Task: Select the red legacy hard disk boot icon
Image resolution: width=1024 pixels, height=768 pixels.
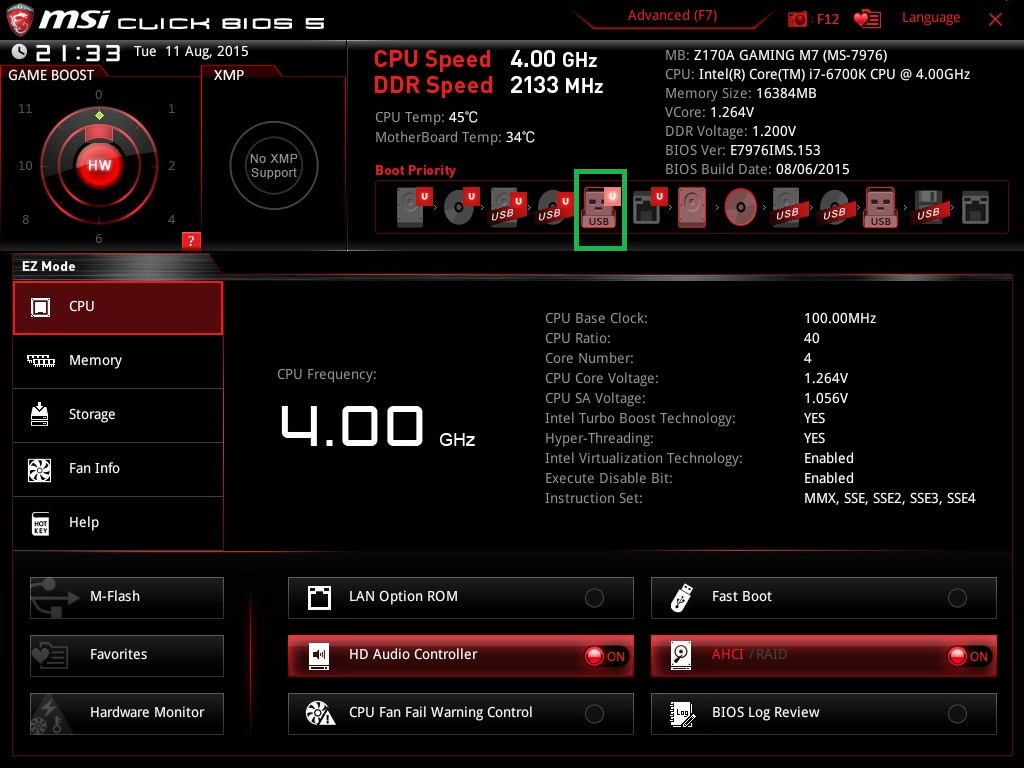Action: [x=692, y=207]
